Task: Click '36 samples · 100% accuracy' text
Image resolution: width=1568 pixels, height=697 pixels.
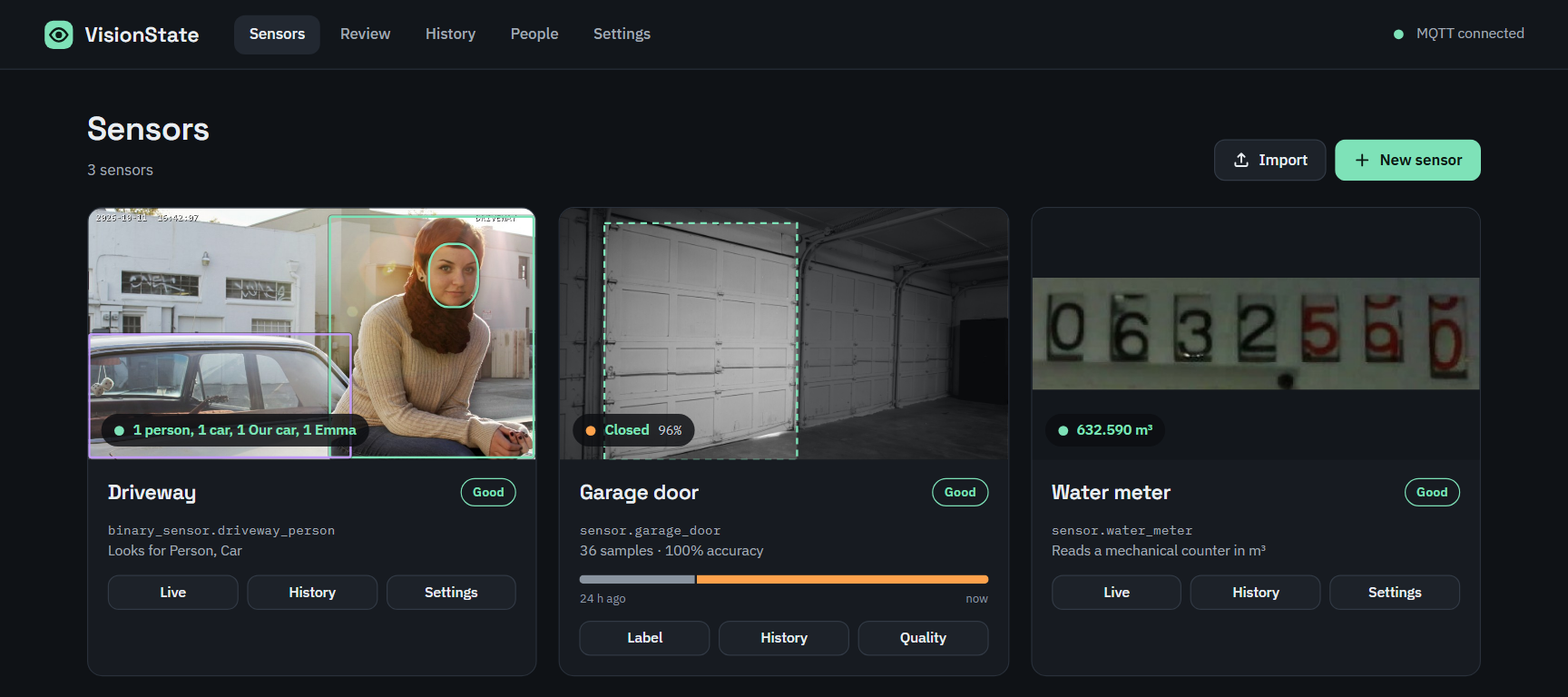Action: pyautogui.click(x=671, y=551)
